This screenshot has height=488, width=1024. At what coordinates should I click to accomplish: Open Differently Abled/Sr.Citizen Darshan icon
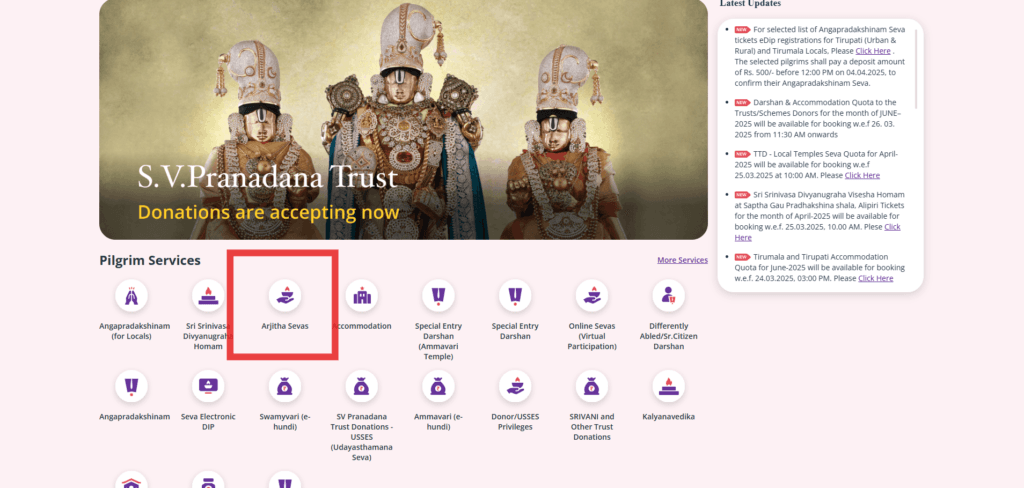point(668,296)
